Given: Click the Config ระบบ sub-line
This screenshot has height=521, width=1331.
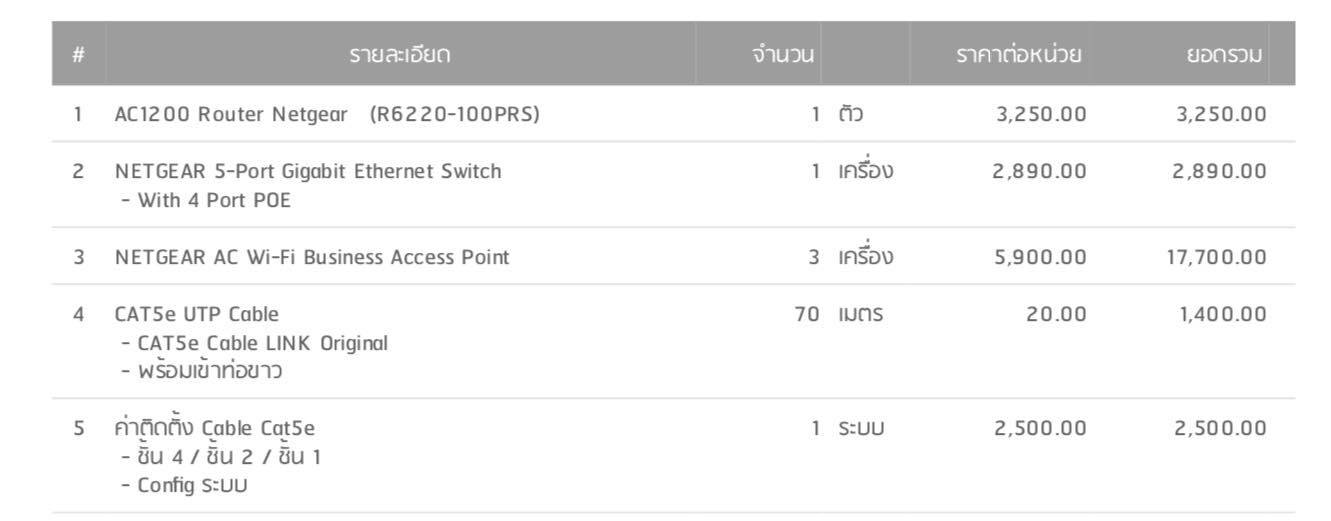Looking at the screenshot, I should [184, 486].
